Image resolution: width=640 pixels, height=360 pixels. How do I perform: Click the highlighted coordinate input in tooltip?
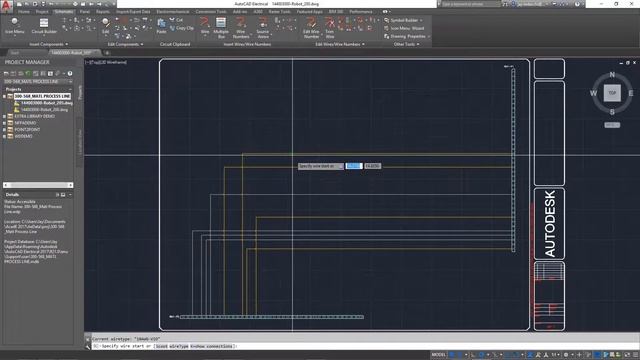click(x=354, y=166)
